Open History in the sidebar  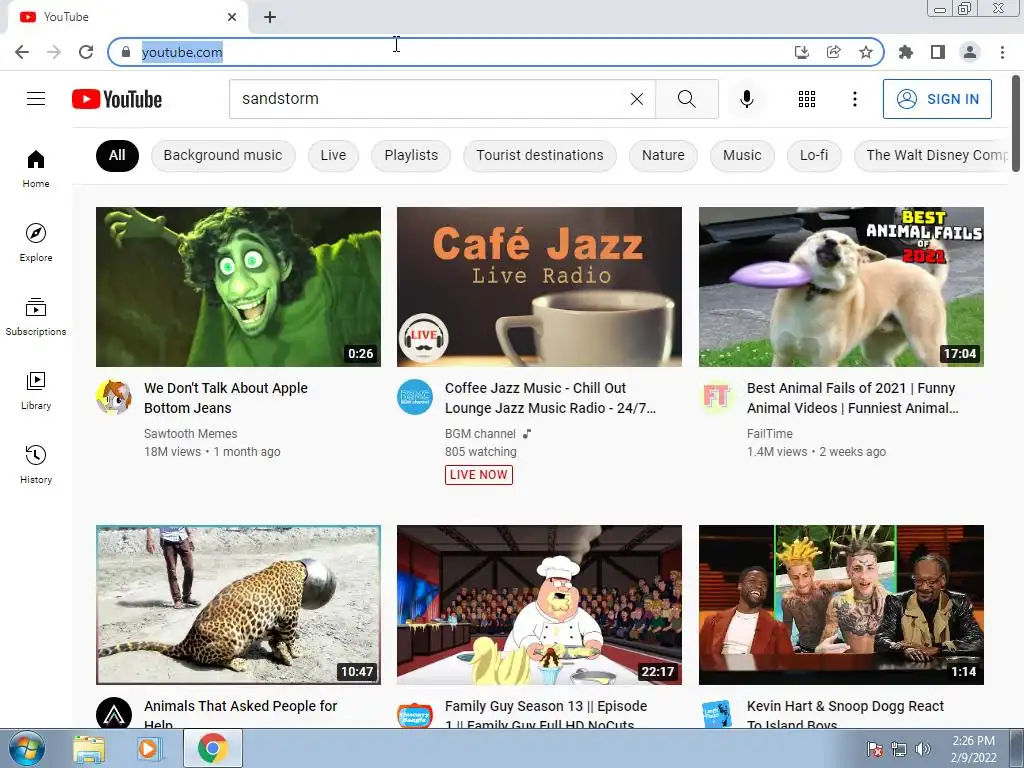pos(36,464)
